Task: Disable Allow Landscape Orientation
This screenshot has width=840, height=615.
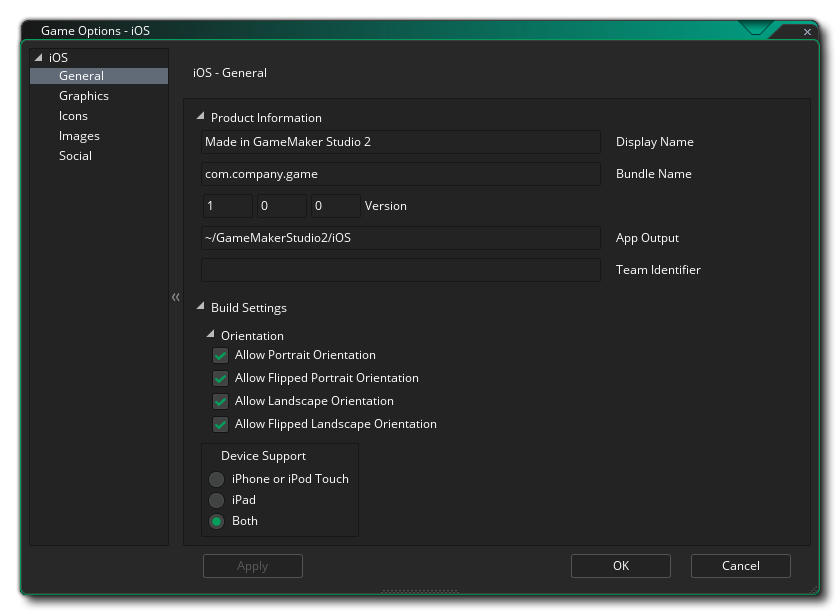Action: pos(220,402)
